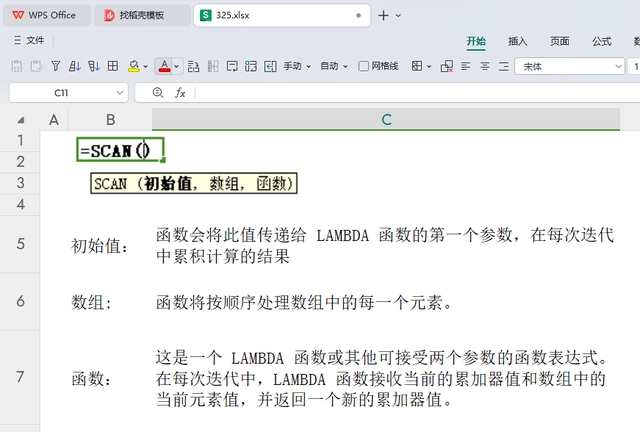Viewport: 640px width, 432px height.
Task: Click the table borders grid icon
Action: 113,66
